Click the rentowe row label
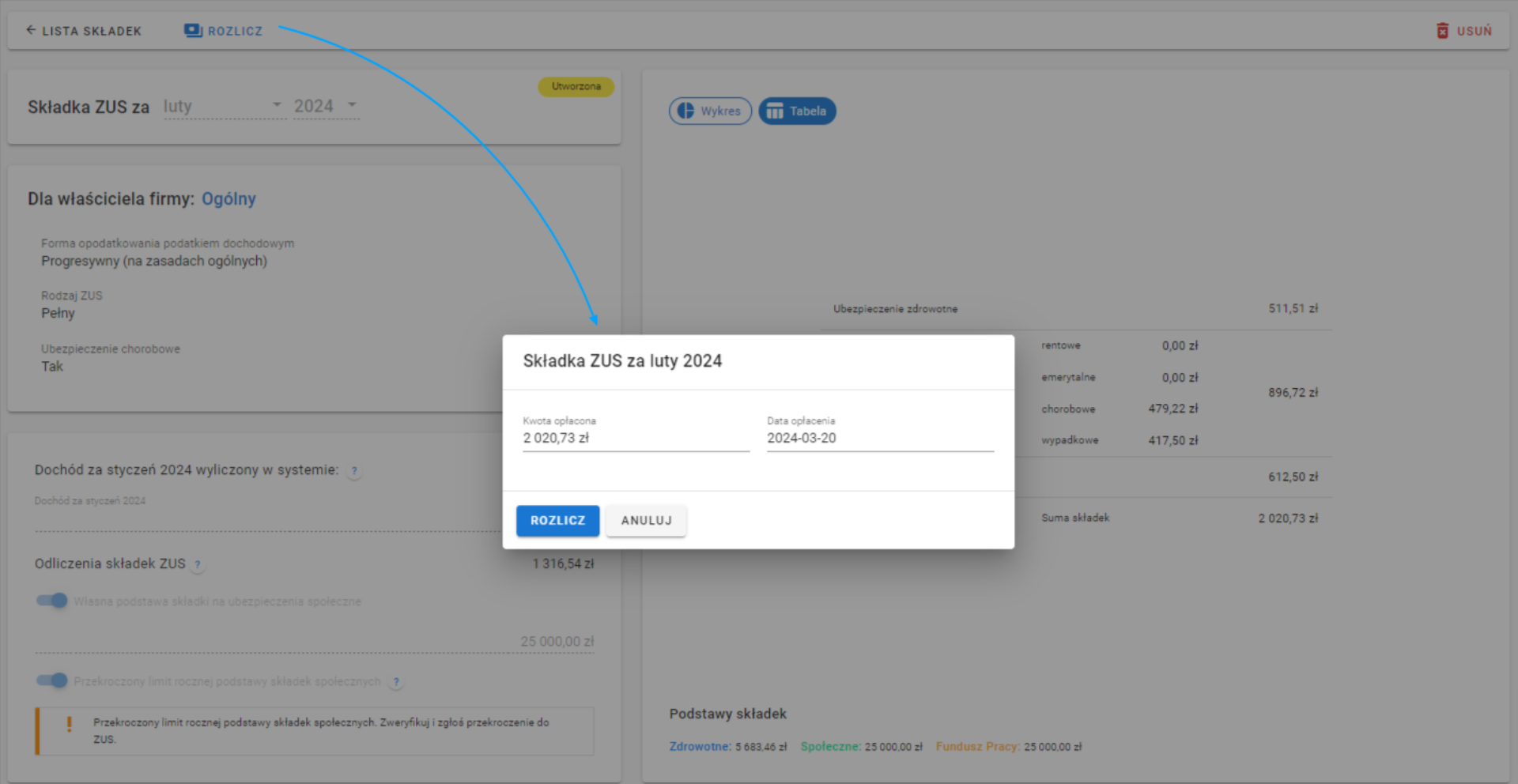Screen dimensions: 1518x784 click(1061, 345)
